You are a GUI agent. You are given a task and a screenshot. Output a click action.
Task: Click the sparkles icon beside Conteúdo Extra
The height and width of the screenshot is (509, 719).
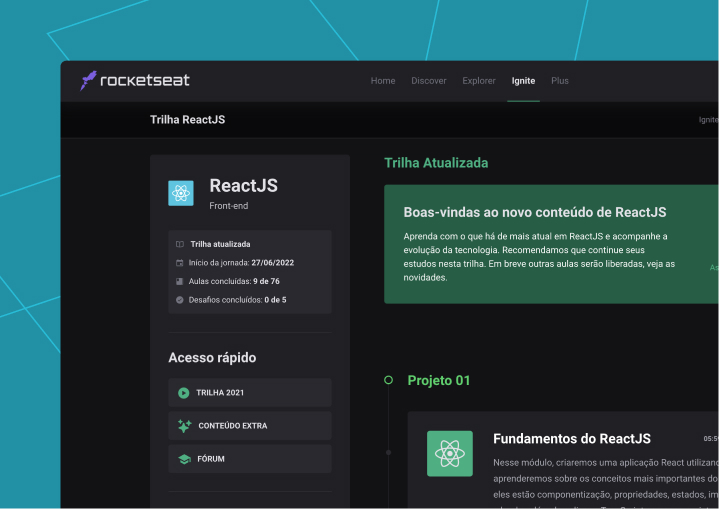(x=183, y=426)
